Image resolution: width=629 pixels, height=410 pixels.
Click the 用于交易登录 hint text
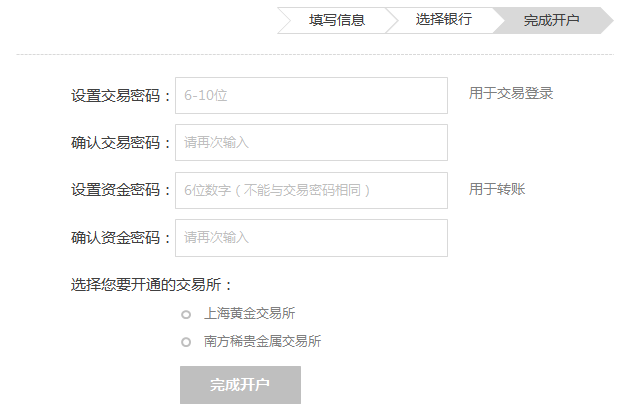(511, 94)
